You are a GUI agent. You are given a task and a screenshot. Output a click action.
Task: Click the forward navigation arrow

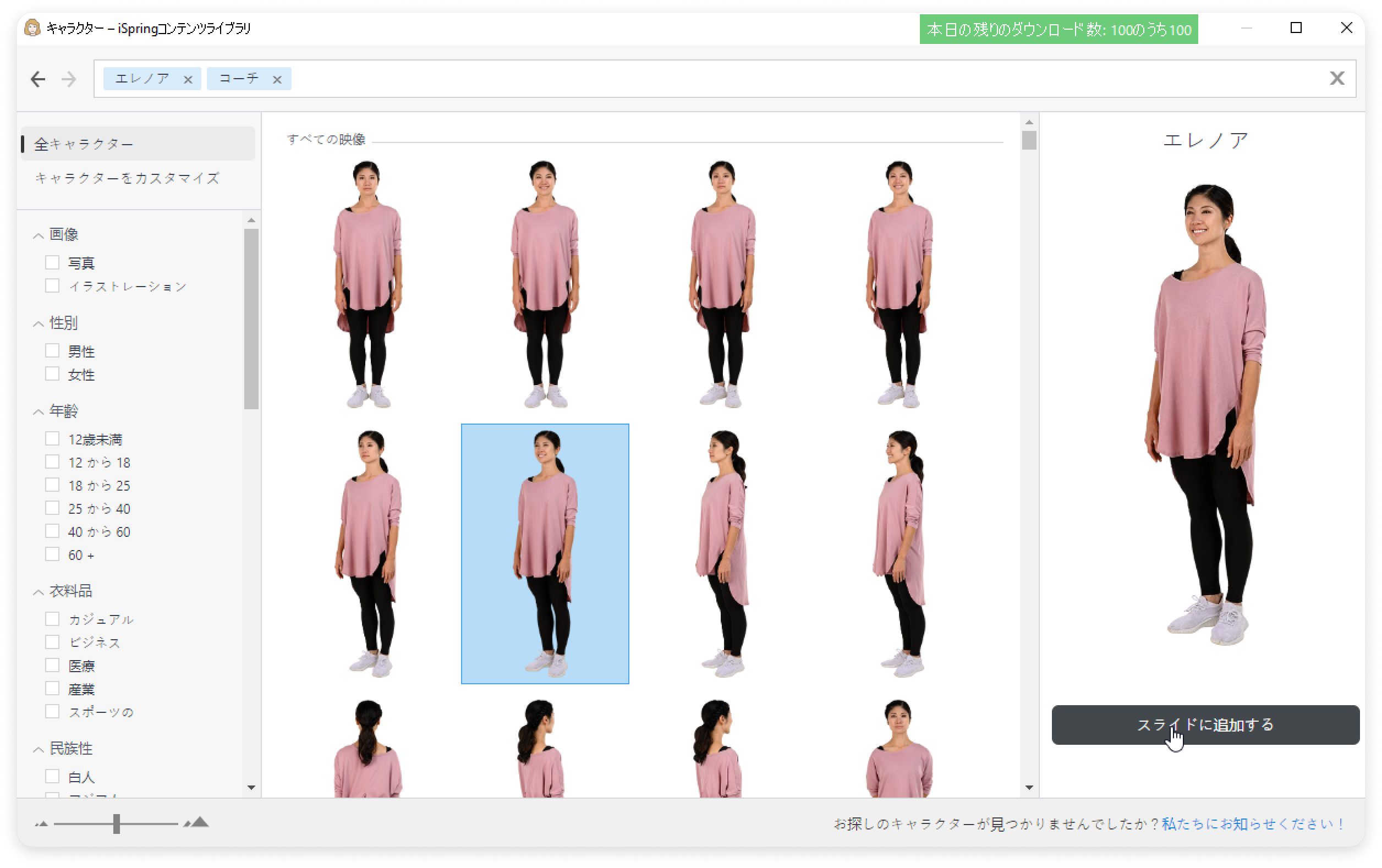pos(69,79)
